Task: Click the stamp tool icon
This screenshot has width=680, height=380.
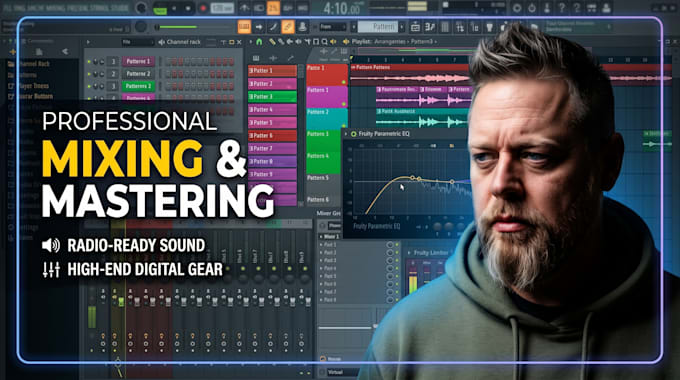Action: click(302, 27)
